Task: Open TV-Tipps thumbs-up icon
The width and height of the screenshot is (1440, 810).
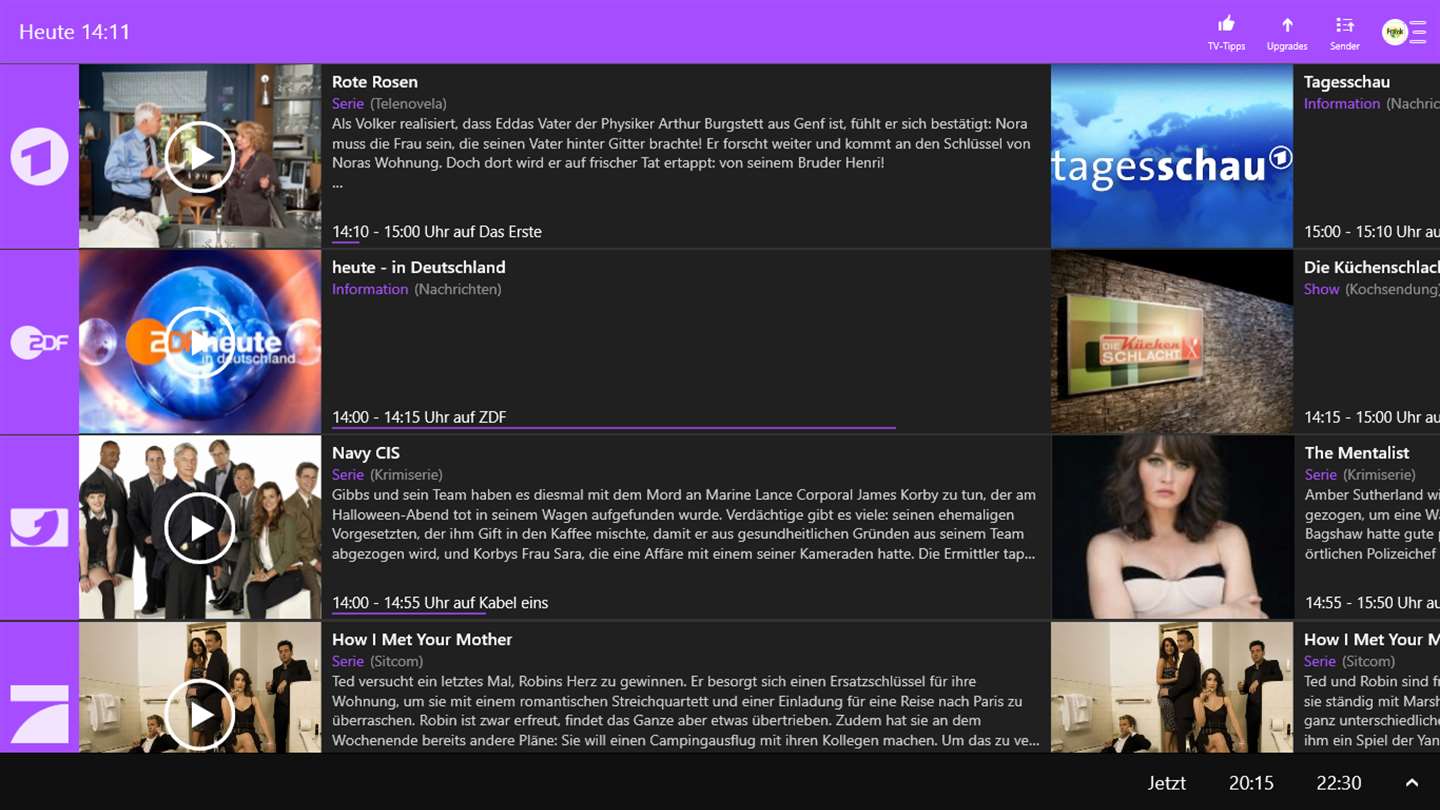Action: click(x=1226, y=25)
